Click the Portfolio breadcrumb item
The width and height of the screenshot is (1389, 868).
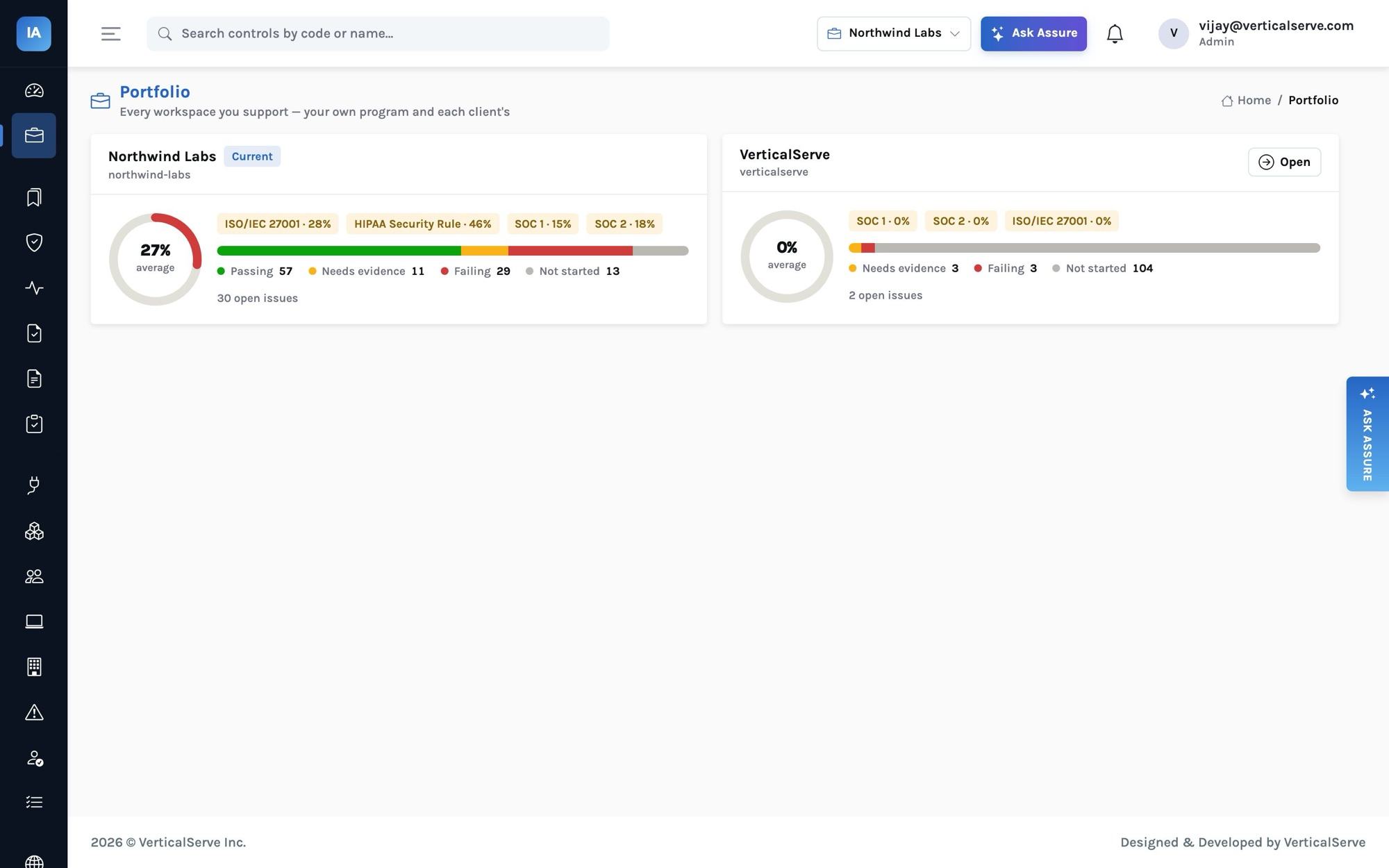pos(1313,100)
